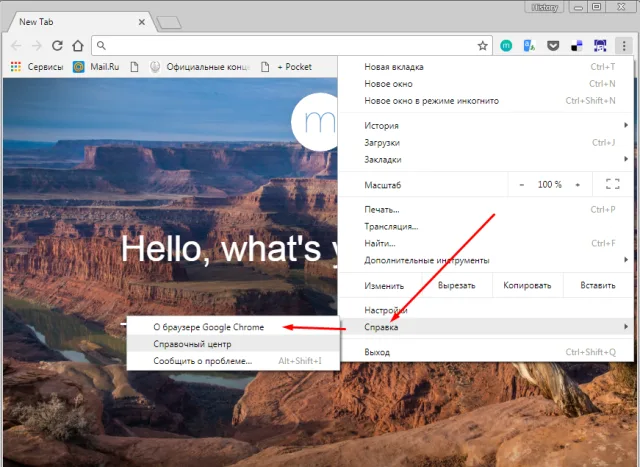Open a new tab with tab button
Image resolution: width=640 pixels, height=467 pixels.
169,23
